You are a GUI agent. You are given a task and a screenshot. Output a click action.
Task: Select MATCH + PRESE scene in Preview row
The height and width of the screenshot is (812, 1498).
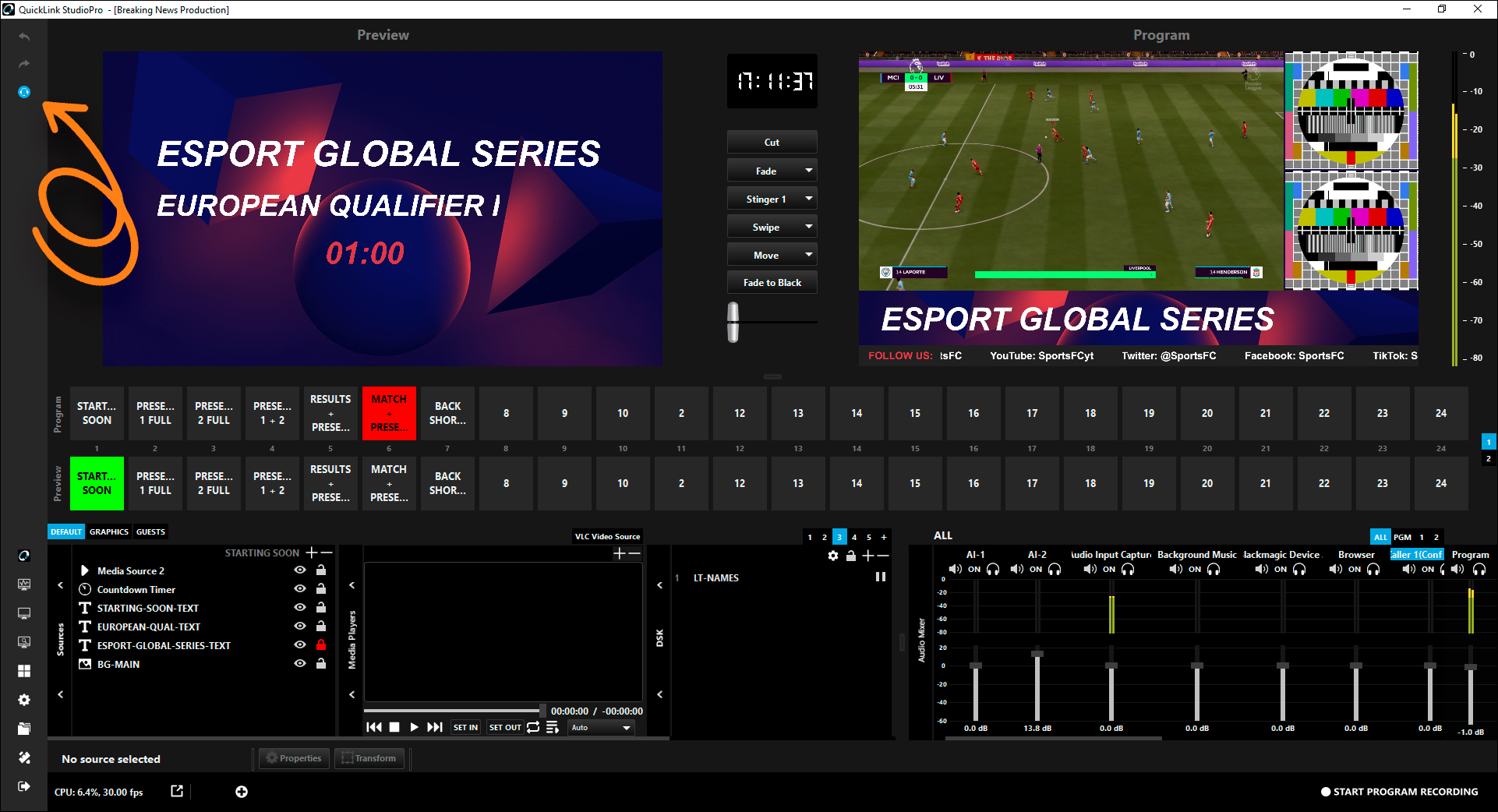tap(389, 483)
